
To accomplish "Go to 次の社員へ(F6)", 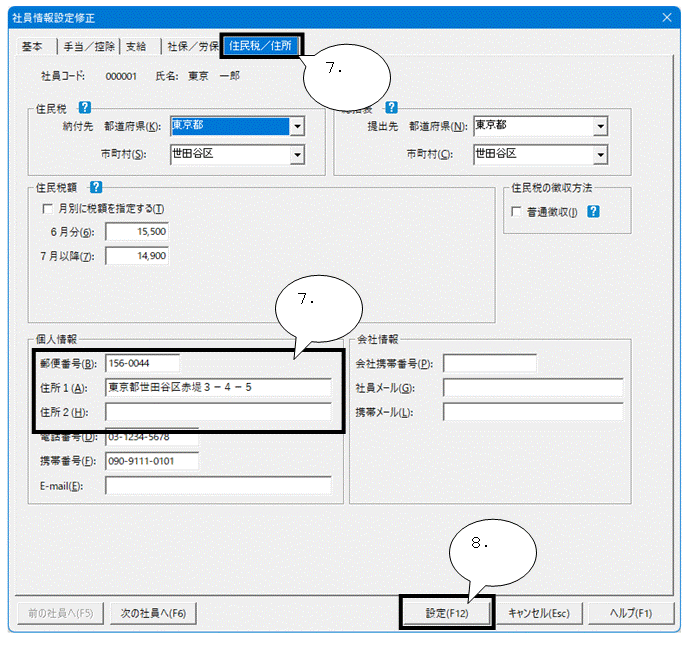I will 153,613.
